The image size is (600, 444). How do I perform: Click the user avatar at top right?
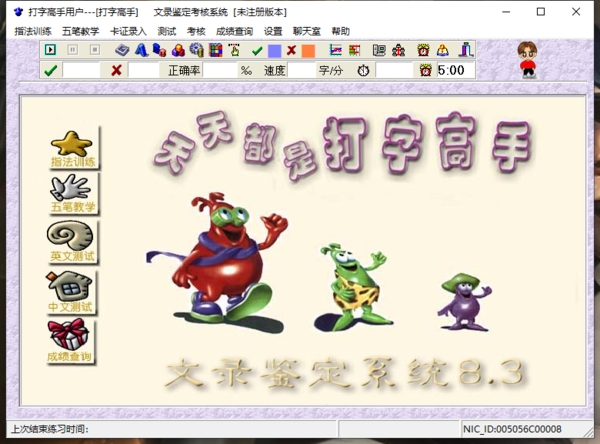click(527, 60)
